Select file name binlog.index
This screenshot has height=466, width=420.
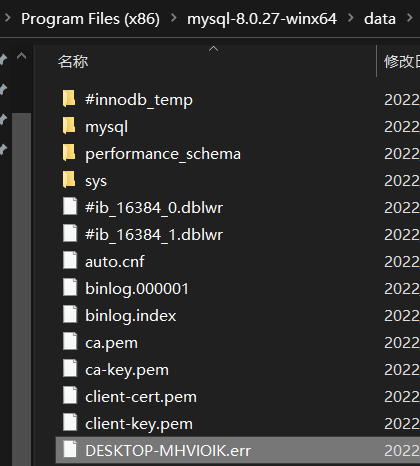(131, 316)
